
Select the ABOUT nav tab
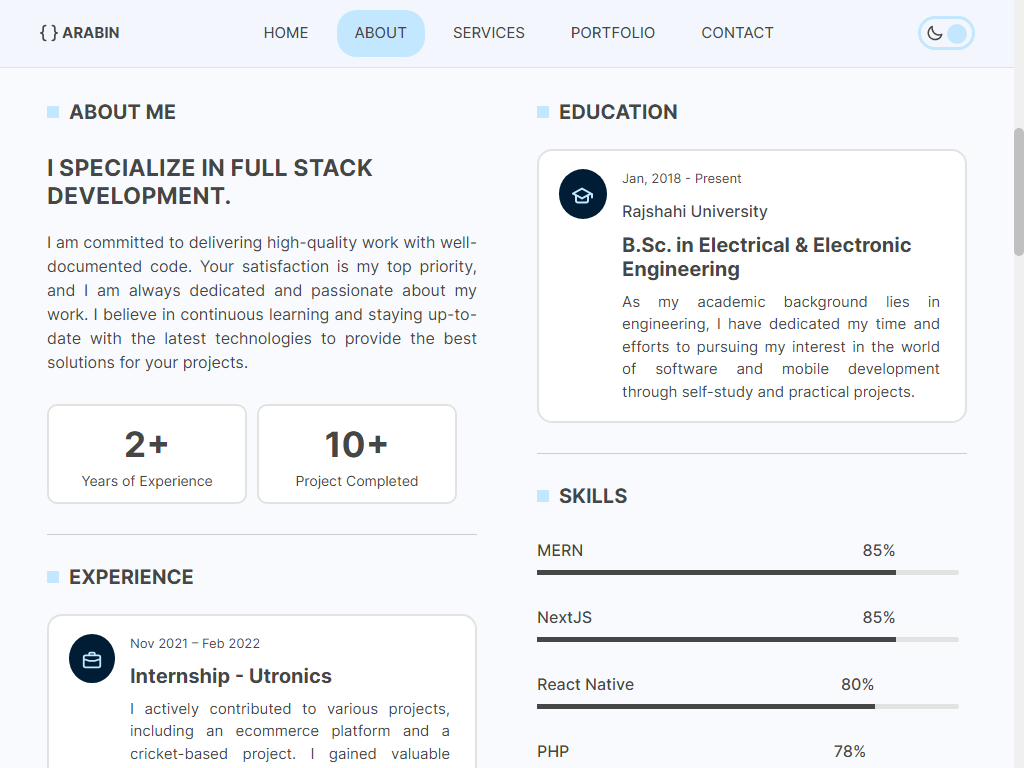click(x=381, y=33)
